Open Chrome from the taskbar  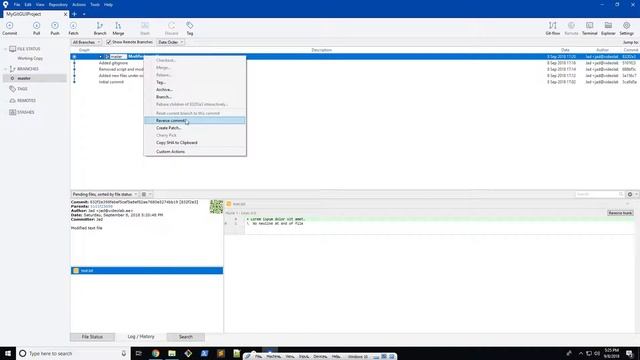pos(156,353)
